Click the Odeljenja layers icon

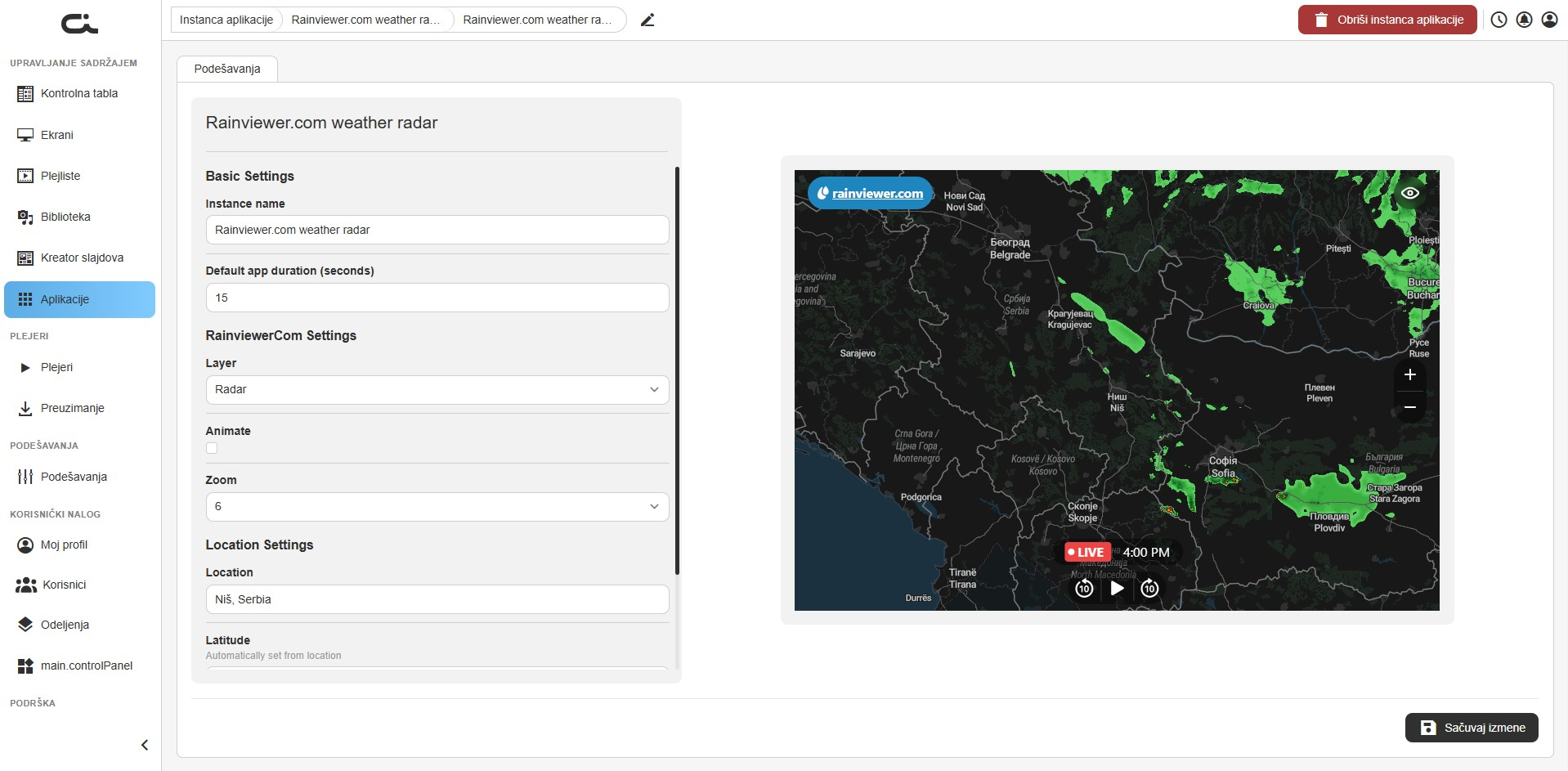(x=25, y=625)
